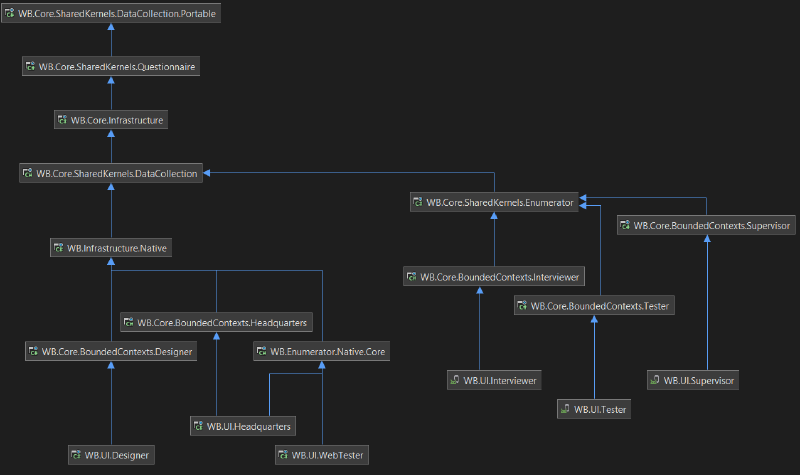Click the WB.UI.Headquarters label text
Image resolution: width=800 pixels, height=475 pixels.
pyautogui.click(x=249, y=427)
